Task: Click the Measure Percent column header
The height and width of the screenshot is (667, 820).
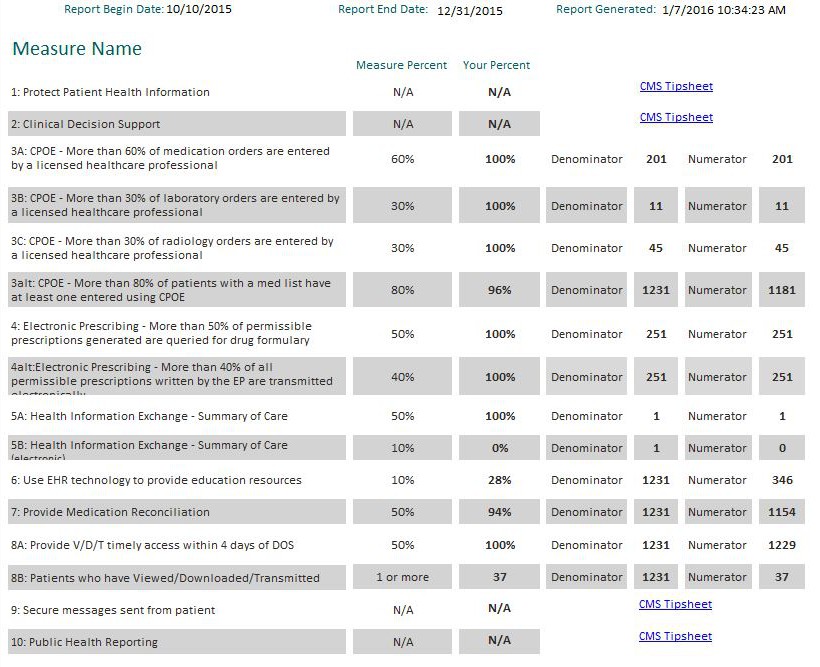Action: click(401, 65)
